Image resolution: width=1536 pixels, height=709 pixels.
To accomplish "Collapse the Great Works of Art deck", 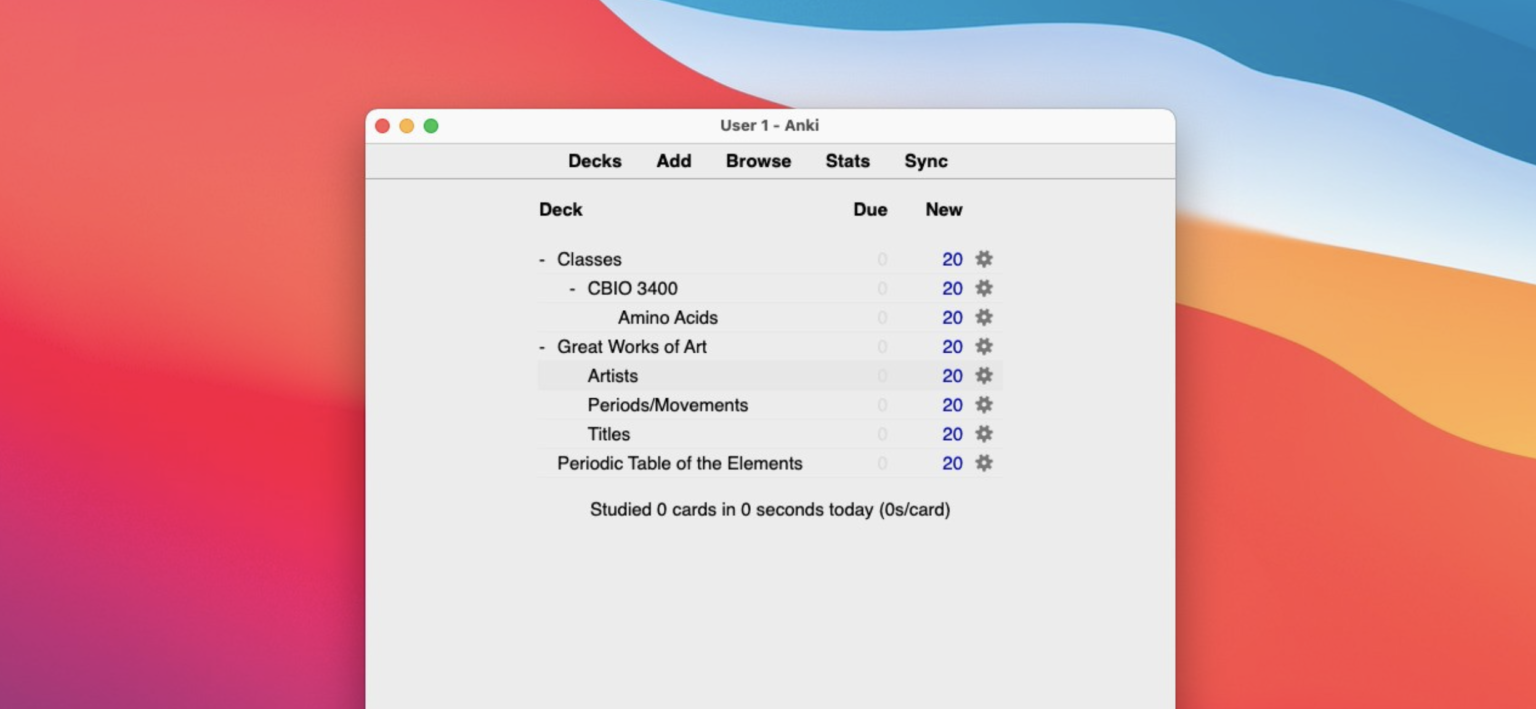I will click(542, 346).
